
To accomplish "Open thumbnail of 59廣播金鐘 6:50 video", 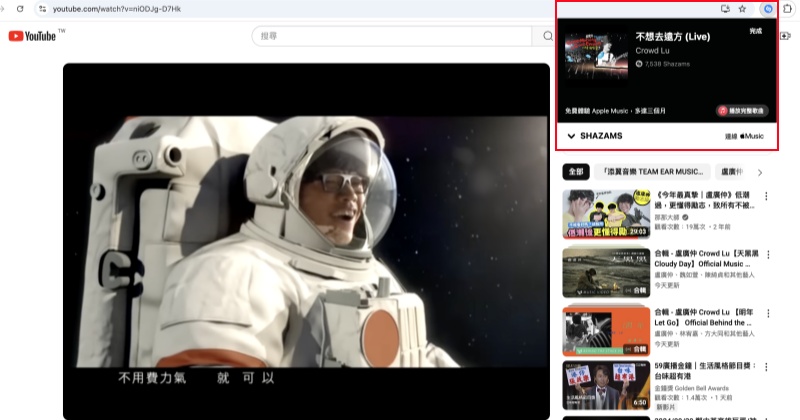I will [x=606, y=385].
